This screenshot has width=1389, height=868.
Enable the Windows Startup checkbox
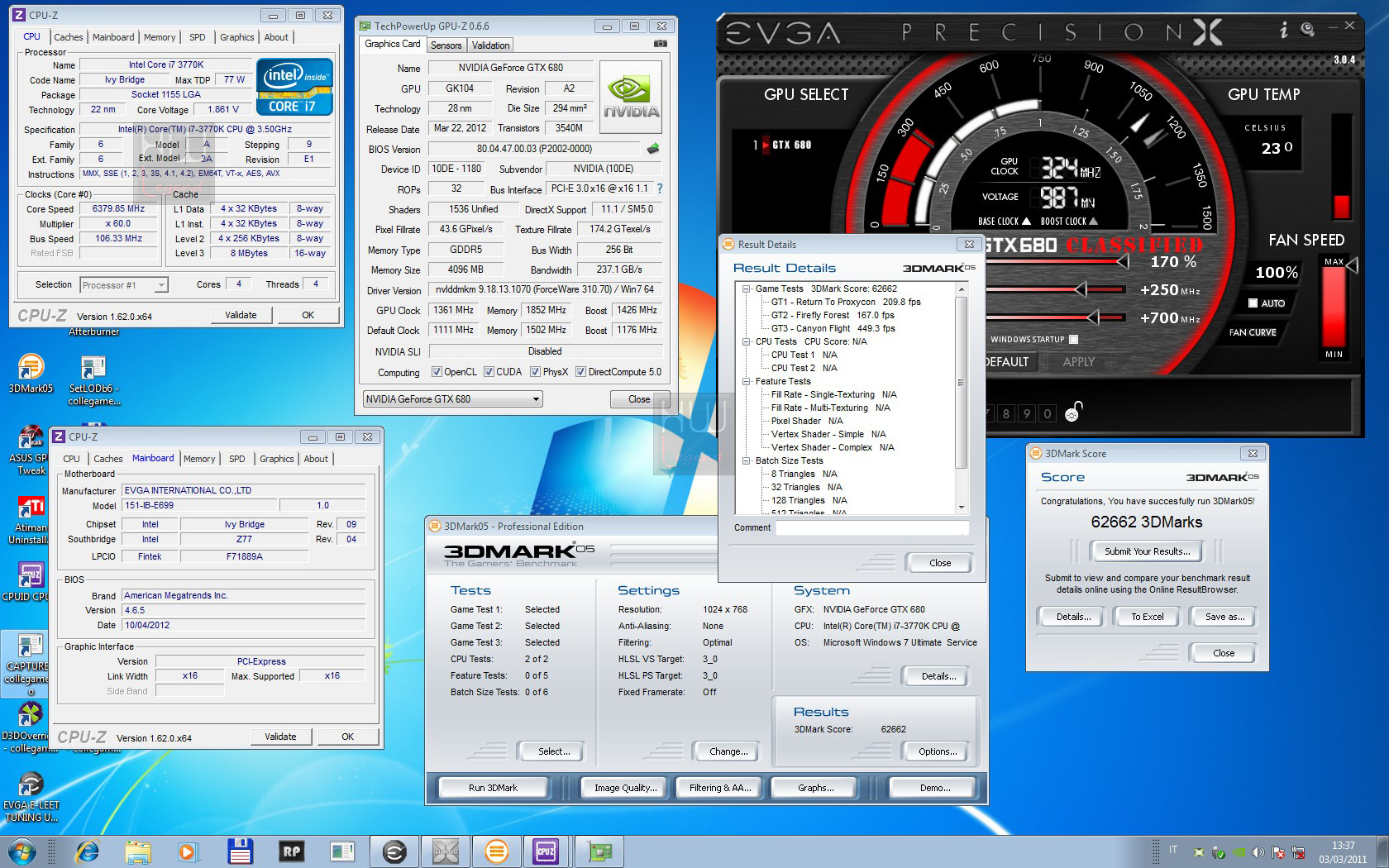[1073, 339]
